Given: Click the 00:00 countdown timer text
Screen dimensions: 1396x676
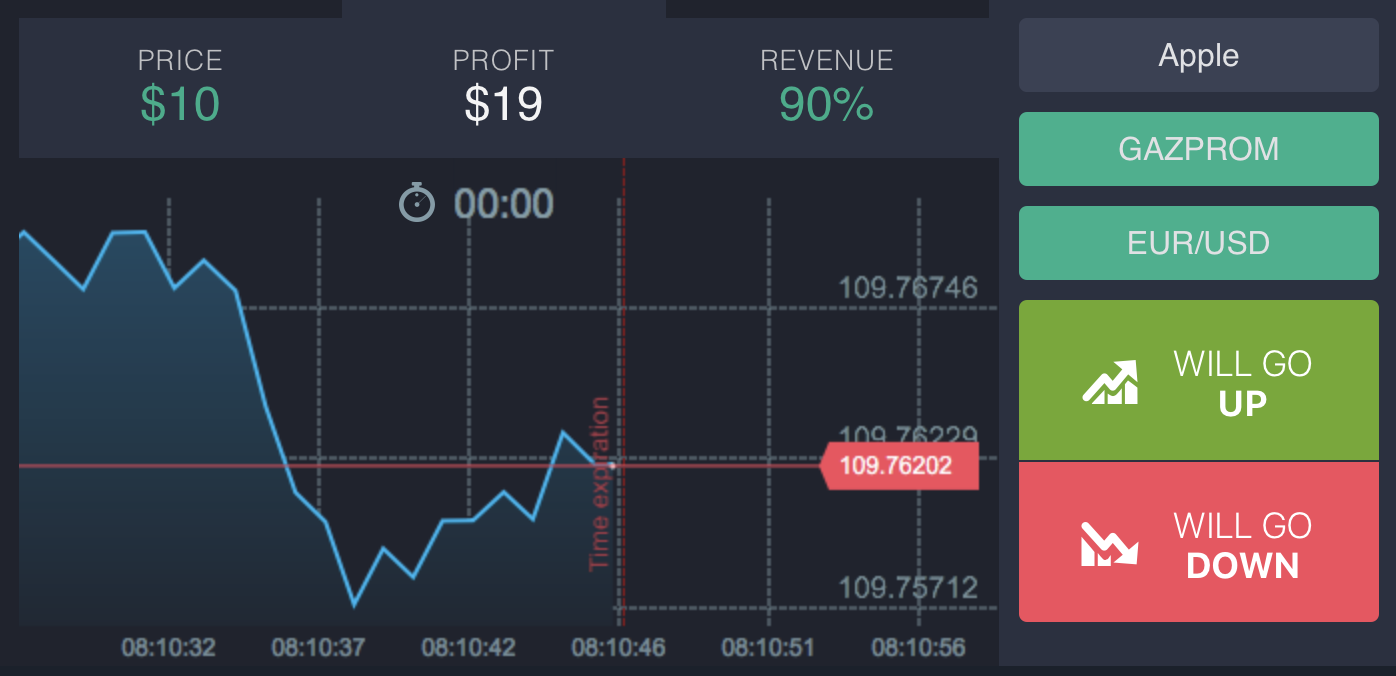Looking at the screenshot, I should 503,204.
